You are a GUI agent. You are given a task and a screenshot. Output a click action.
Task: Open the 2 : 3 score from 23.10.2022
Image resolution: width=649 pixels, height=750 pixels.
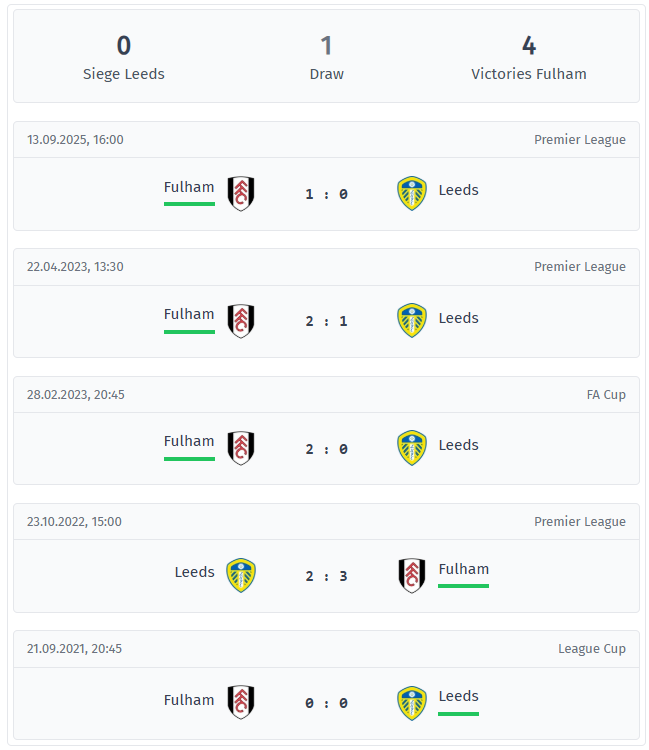326,576
